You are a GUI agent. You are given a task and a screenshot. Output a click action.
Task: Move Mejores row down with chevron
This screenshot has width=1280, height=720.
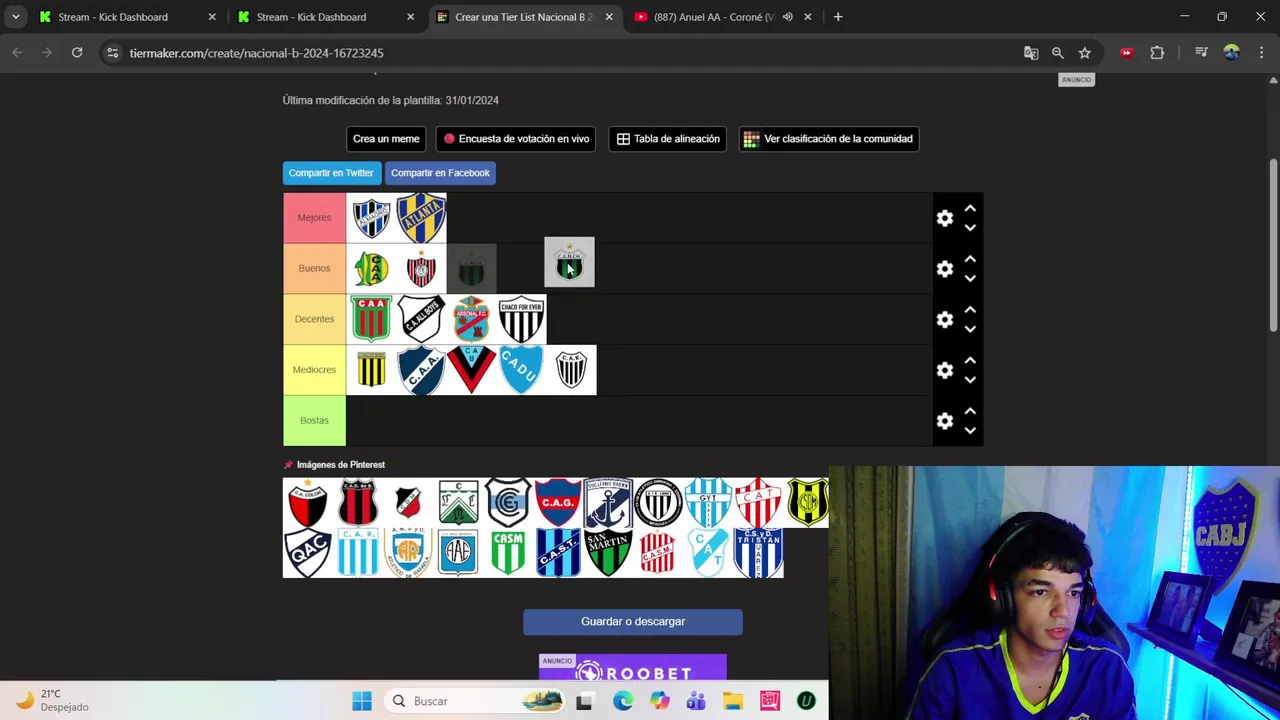[x=970, y=228]
